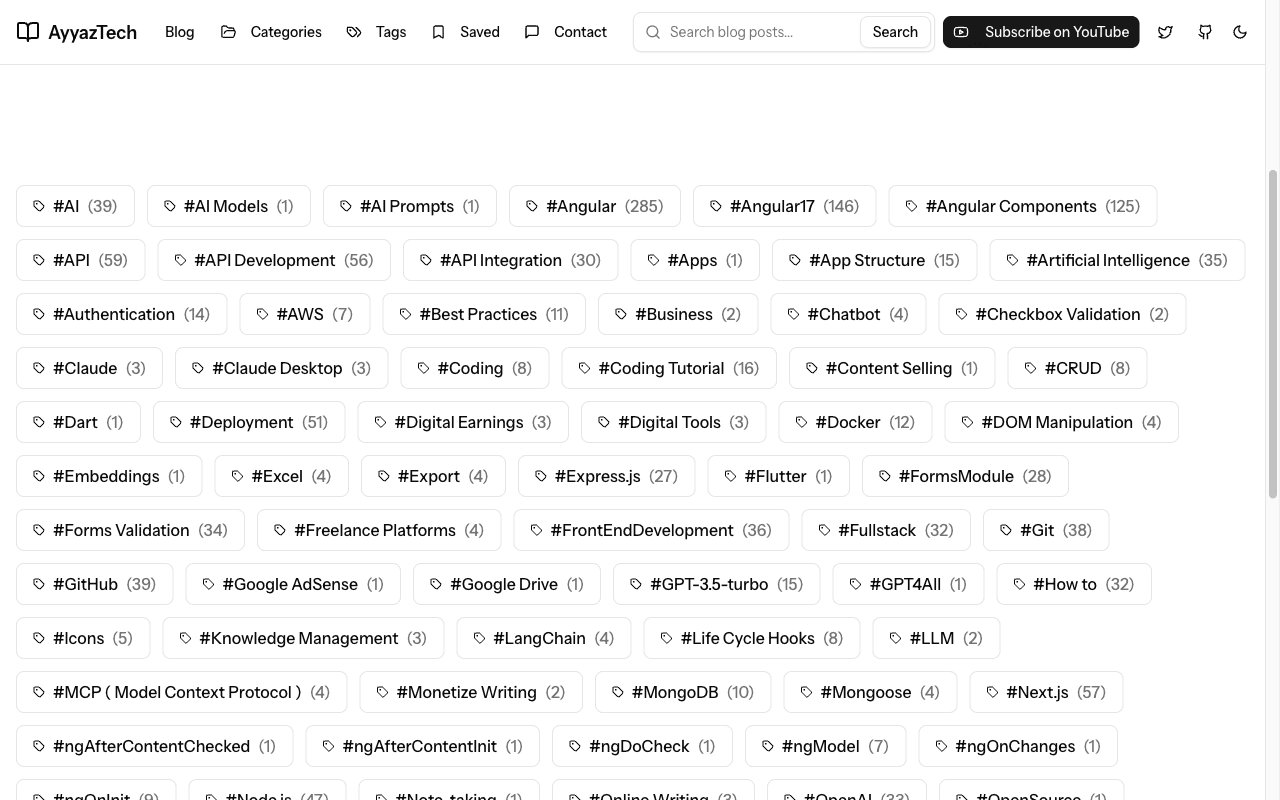The image size is (1280, 800).
Task: Open the #Fullstack tag
Action: pyautogui.click(x=886, y=530)
